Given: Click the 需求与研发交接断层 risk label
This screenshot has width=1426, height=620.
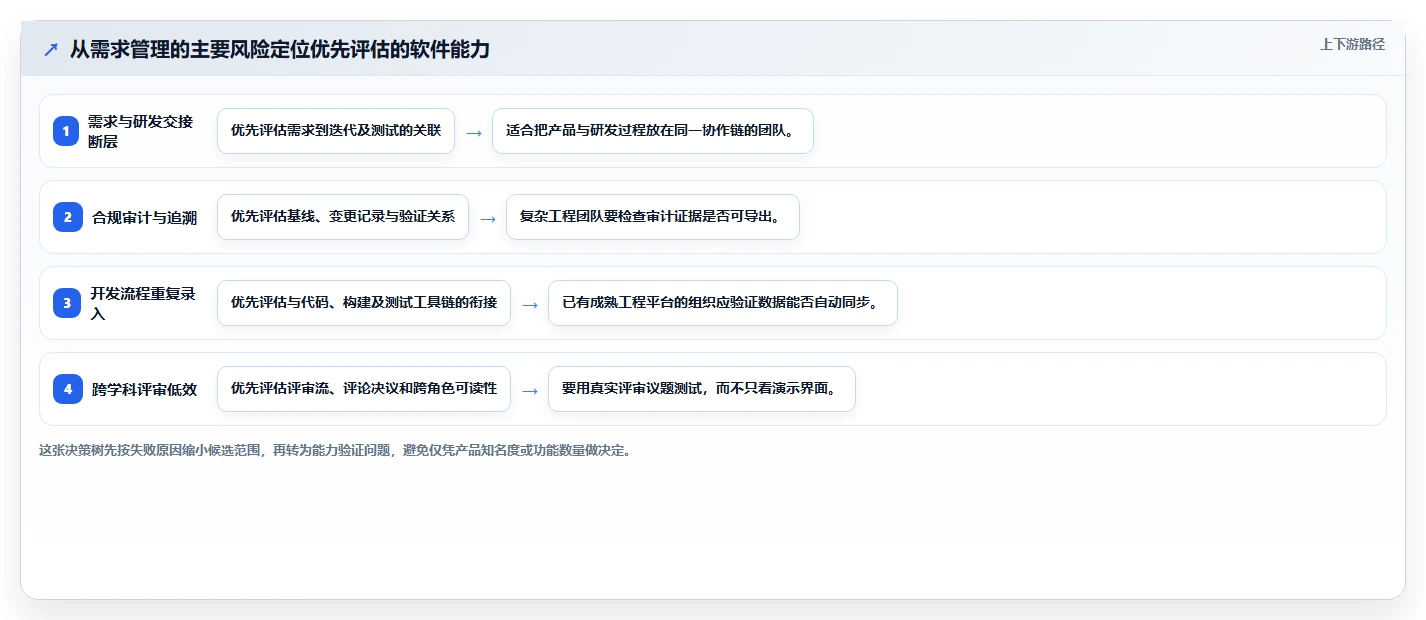Looking at the screenshot, I should (x=141, y=131).
